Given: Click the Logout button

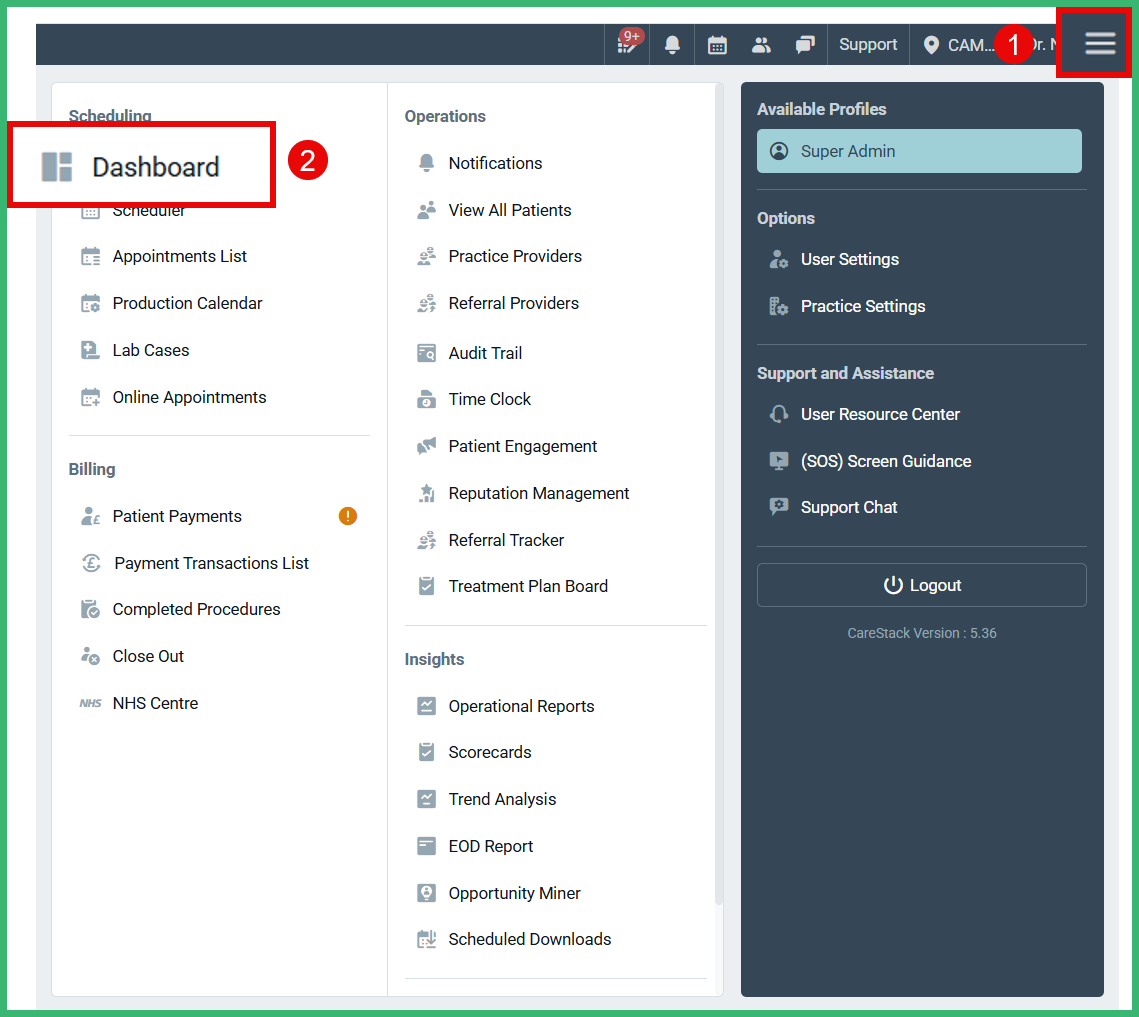Looking at the screenshot, I should [x=921, y=585].
